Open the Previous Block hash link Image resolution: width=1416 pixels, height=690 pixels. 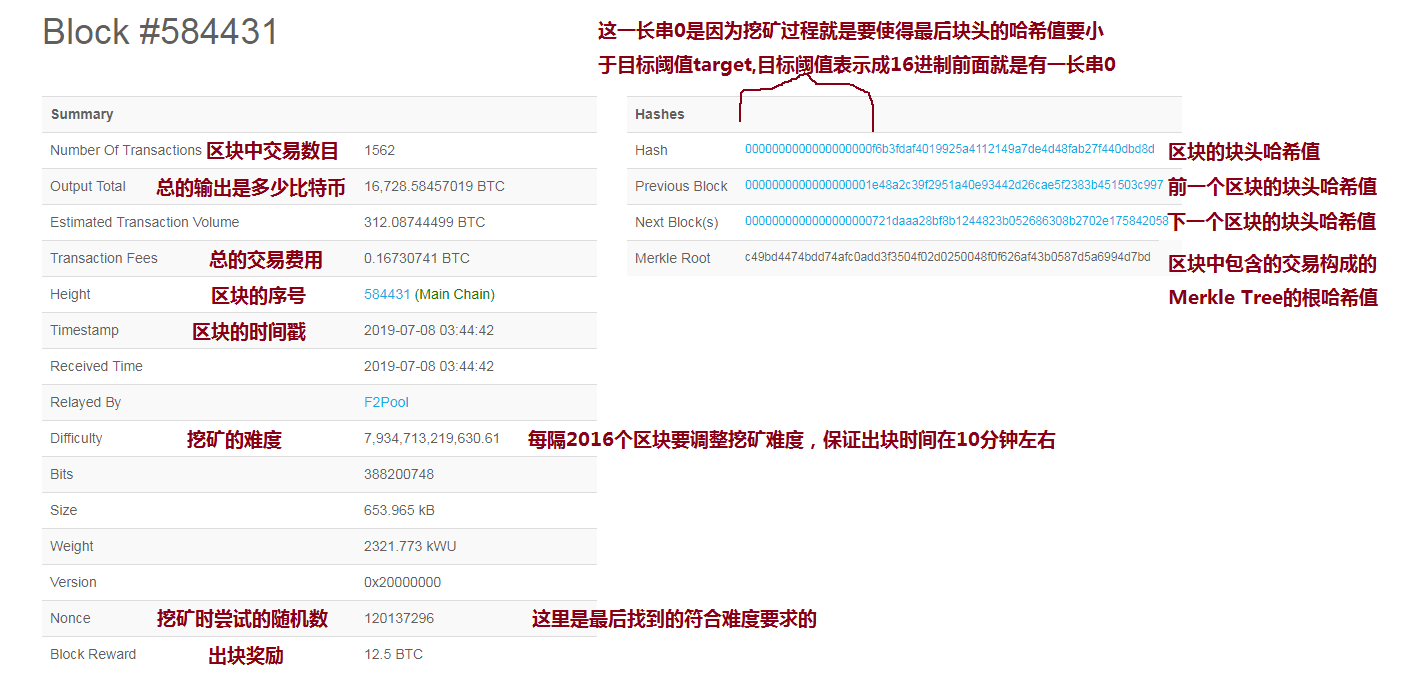tap(954, 186)
